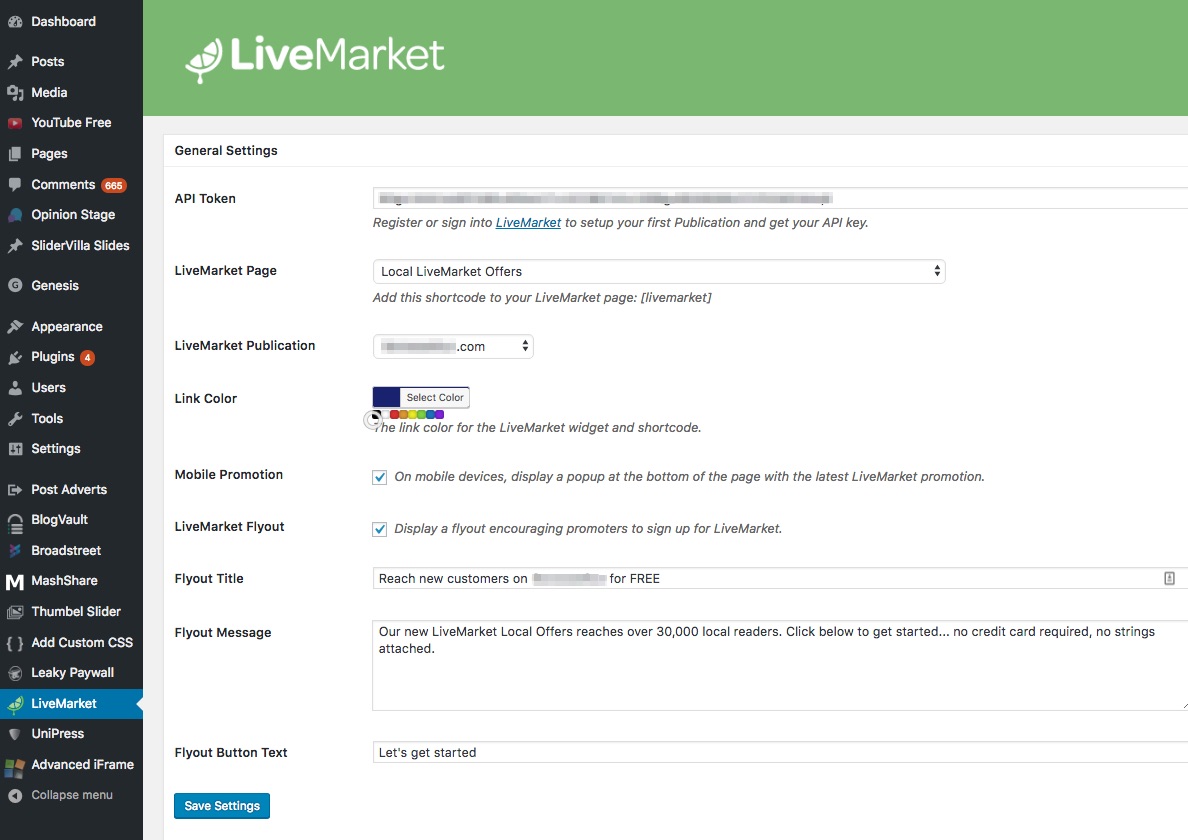
Task: Click the Advanced iFrame icon
Action: 14,768
